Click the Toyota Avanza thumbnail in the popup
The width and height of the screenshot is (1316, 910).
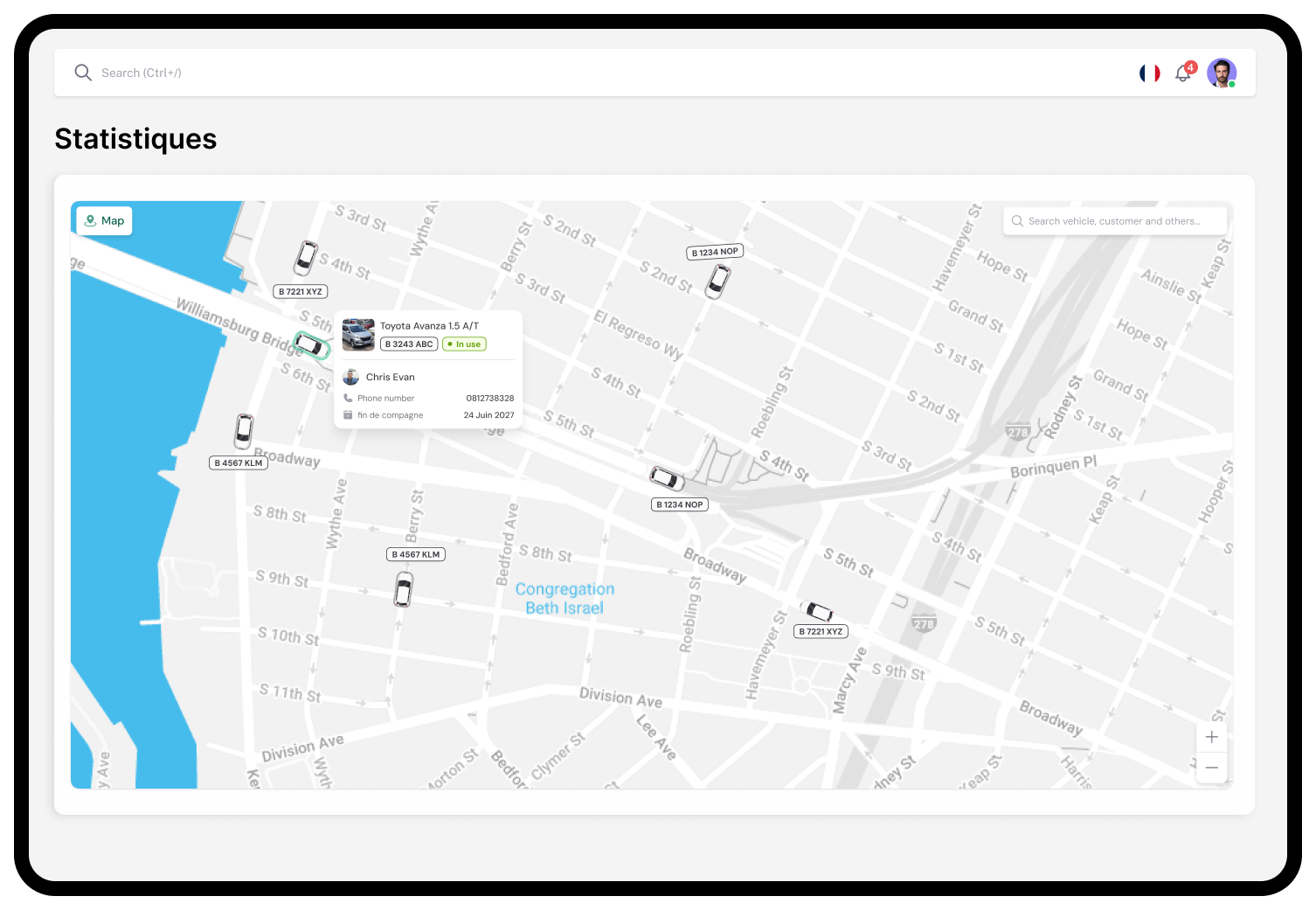click(x=358, y=335)
